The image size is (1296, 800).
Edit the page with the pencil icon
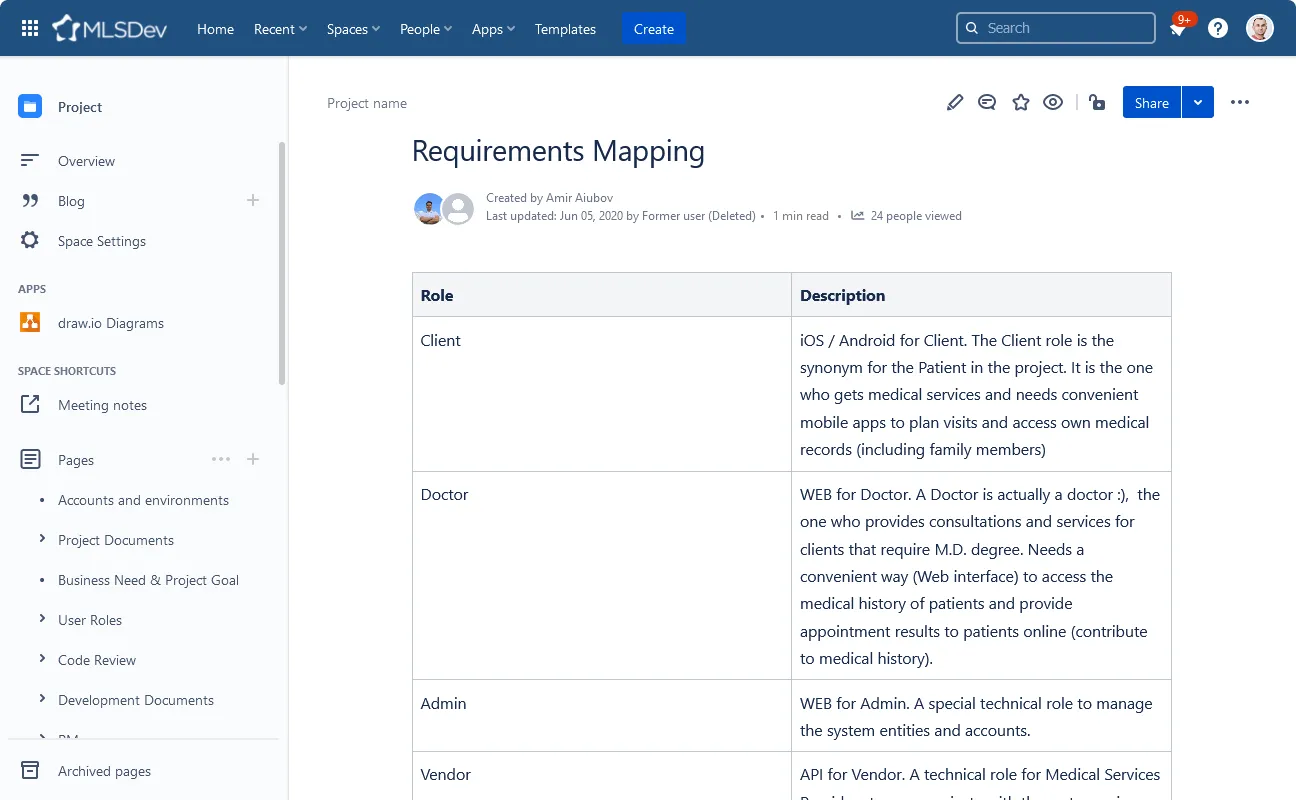(954, 102)
